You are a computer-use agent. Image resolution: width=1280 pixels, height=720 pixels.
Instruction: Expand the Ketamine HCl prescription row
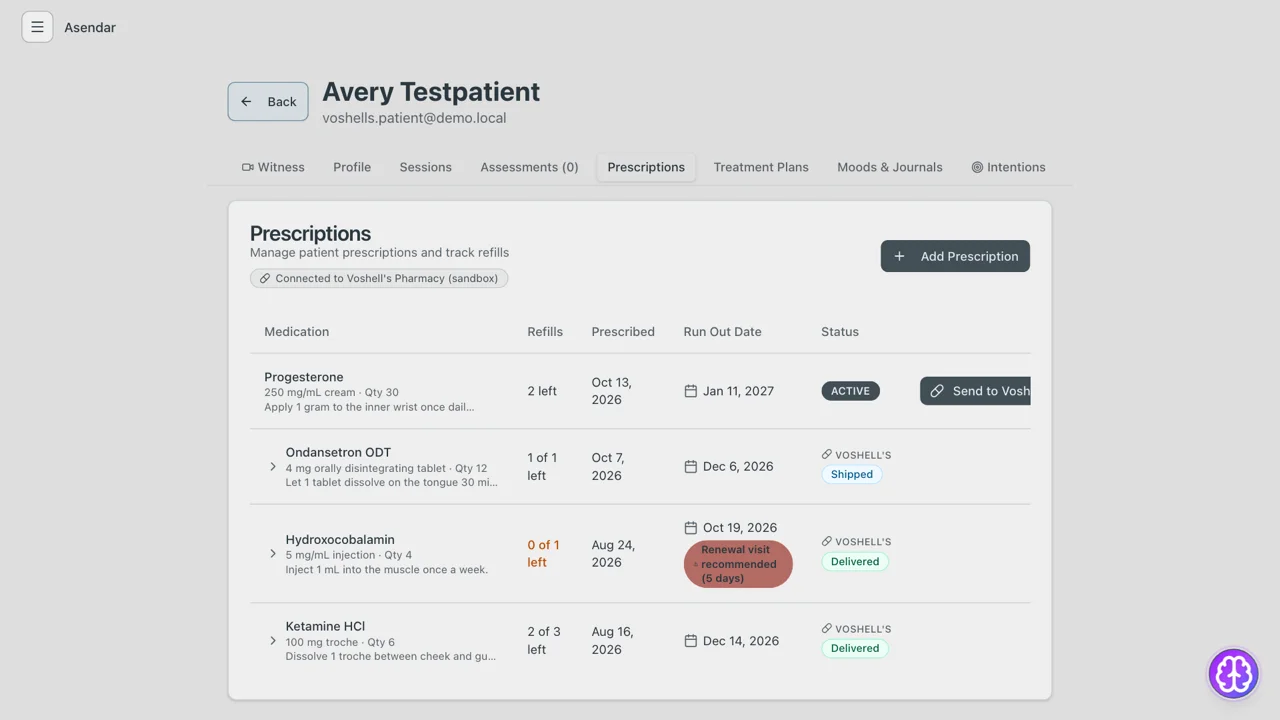pyautogui.click(x=273, y=641)
